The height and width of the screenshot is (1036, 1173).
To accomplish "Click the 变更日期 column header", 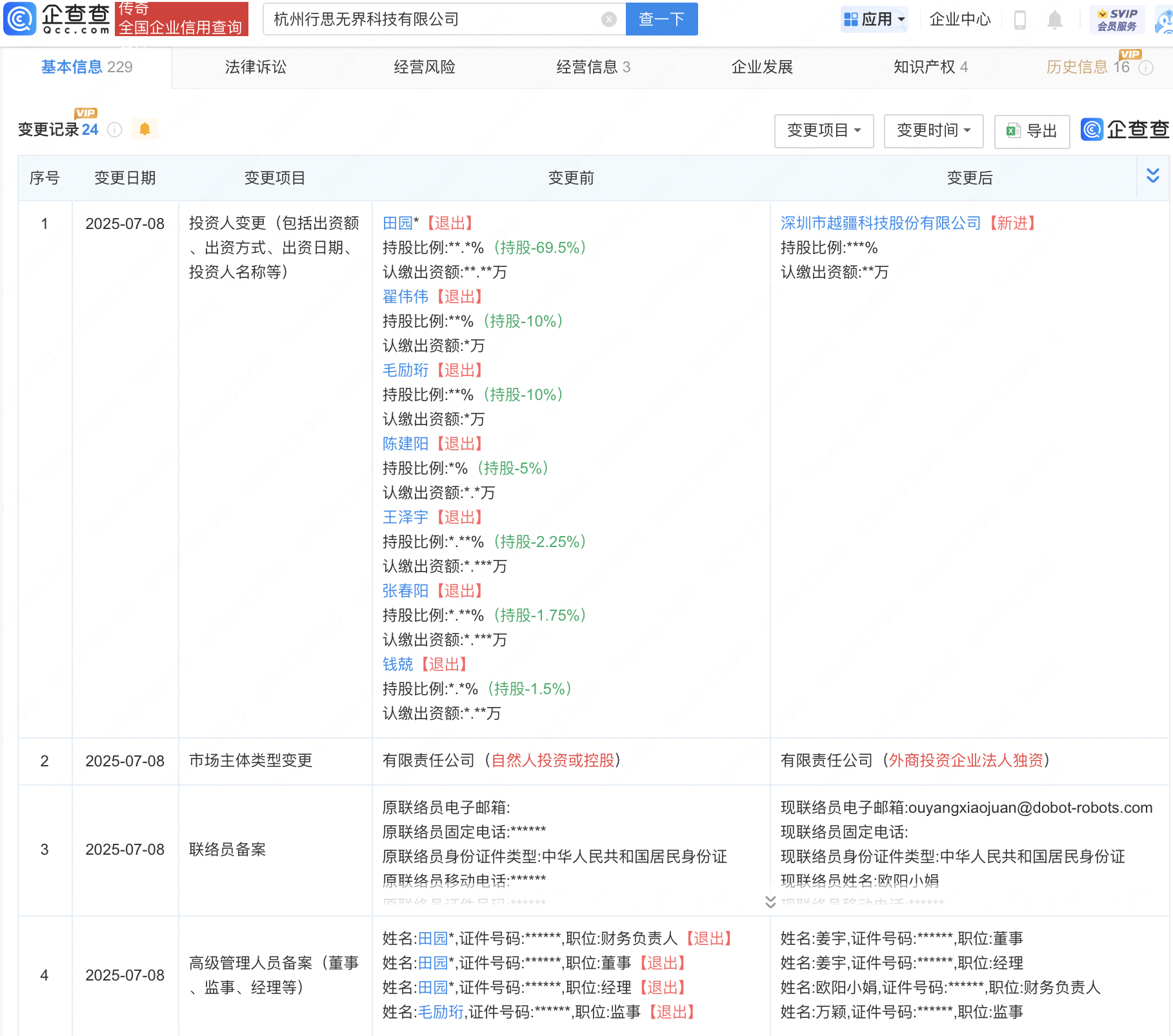I will pos(125,178).
